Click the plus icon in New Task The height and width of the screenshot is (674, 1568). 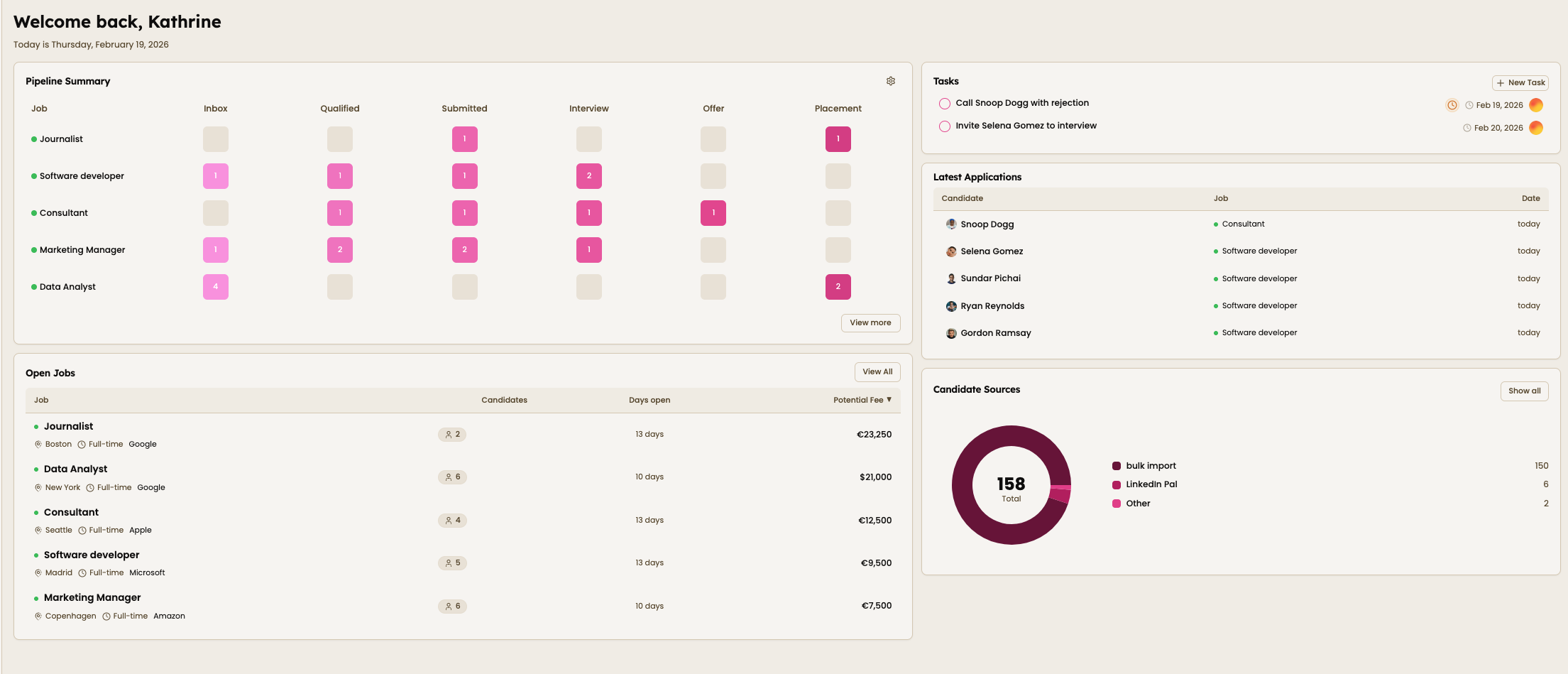coord(1501,83)
